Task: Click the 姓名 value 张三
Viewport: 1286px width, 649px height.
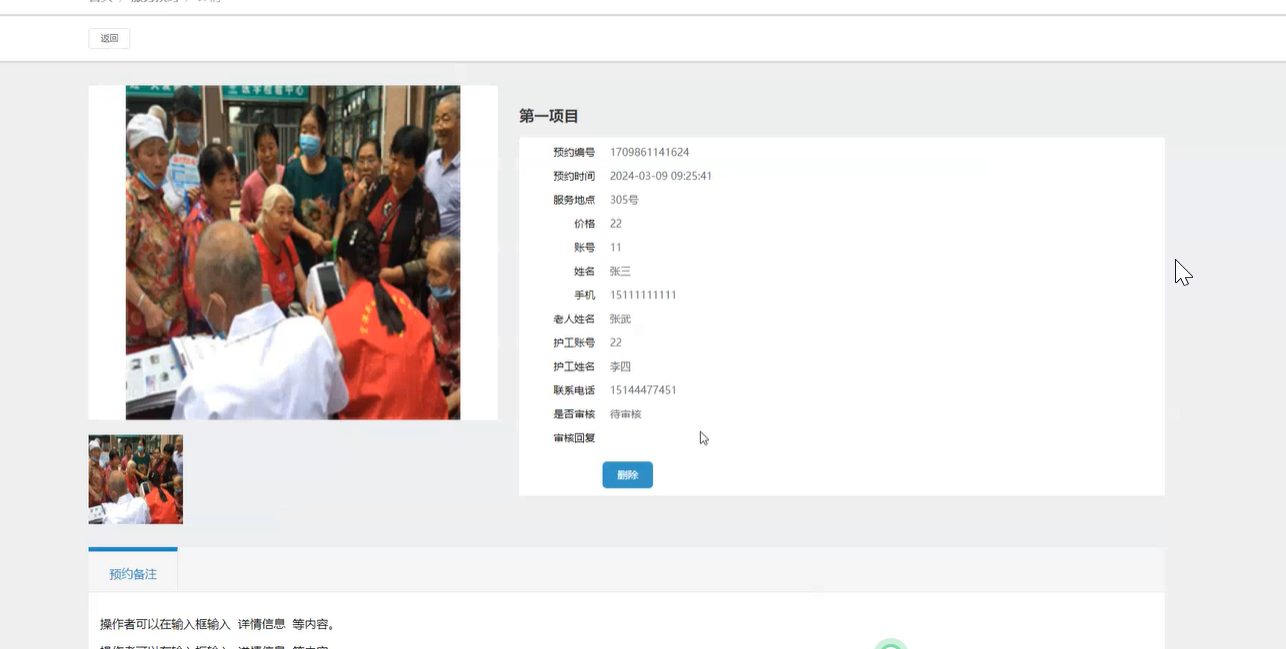Action: [620, 271]
